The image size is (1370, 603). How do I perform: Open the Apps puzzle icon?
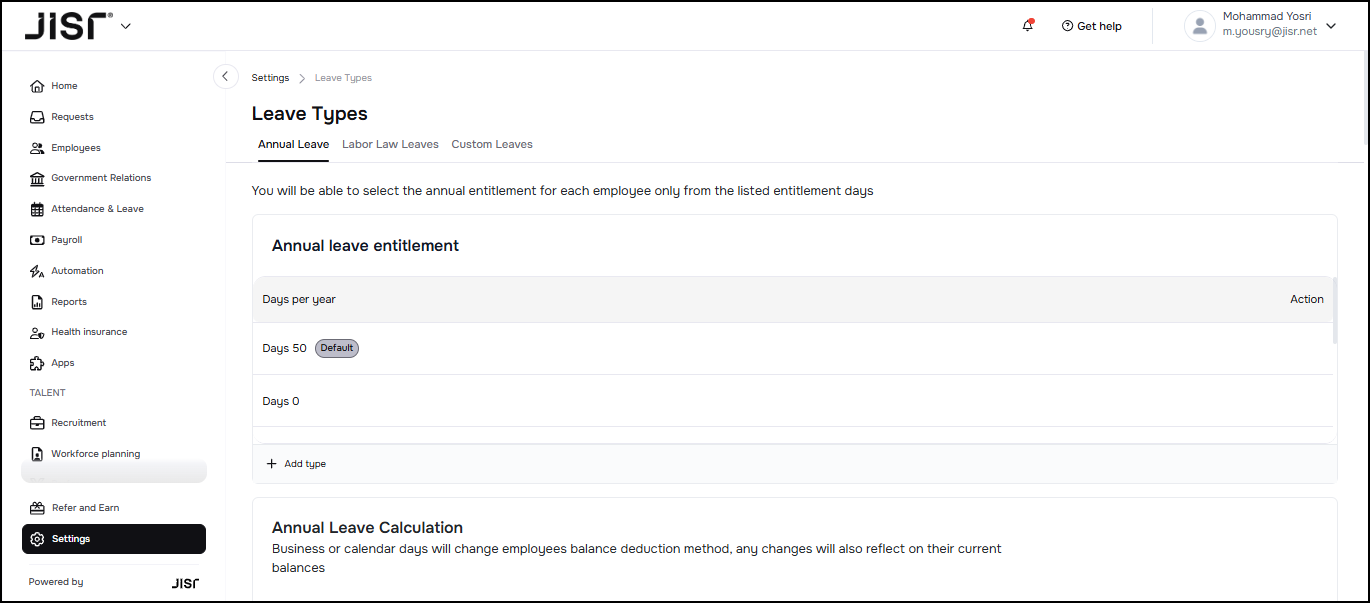pos(37,363)
